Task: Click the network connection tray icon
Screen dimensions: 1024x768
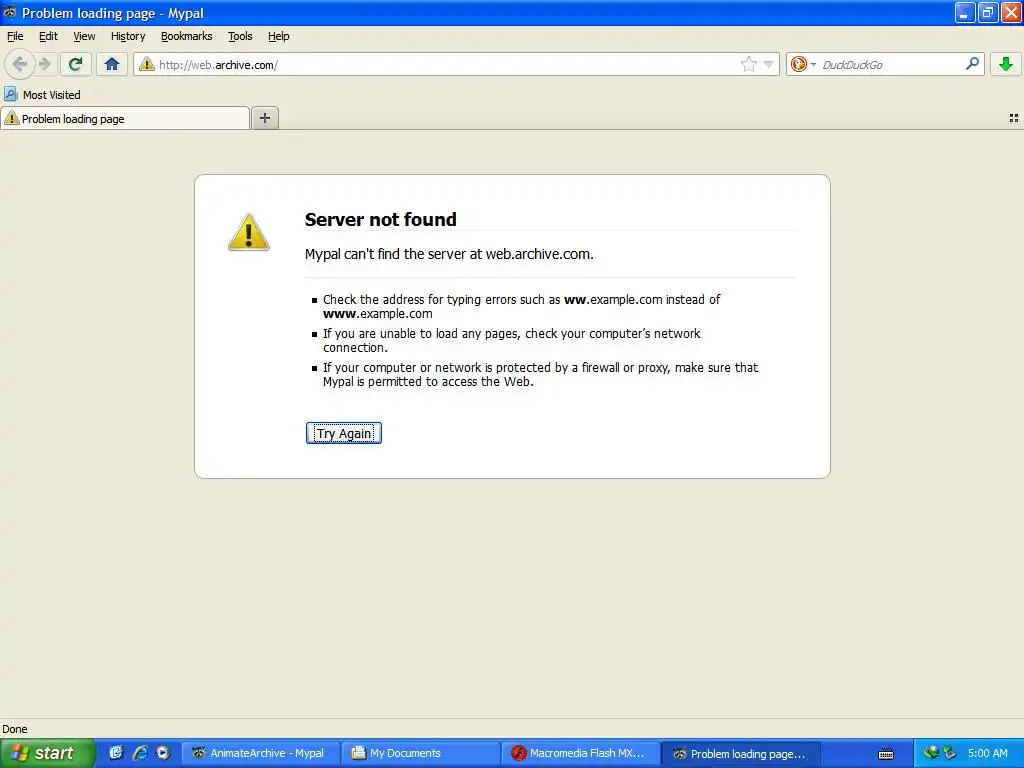Action: click(931, 752)
